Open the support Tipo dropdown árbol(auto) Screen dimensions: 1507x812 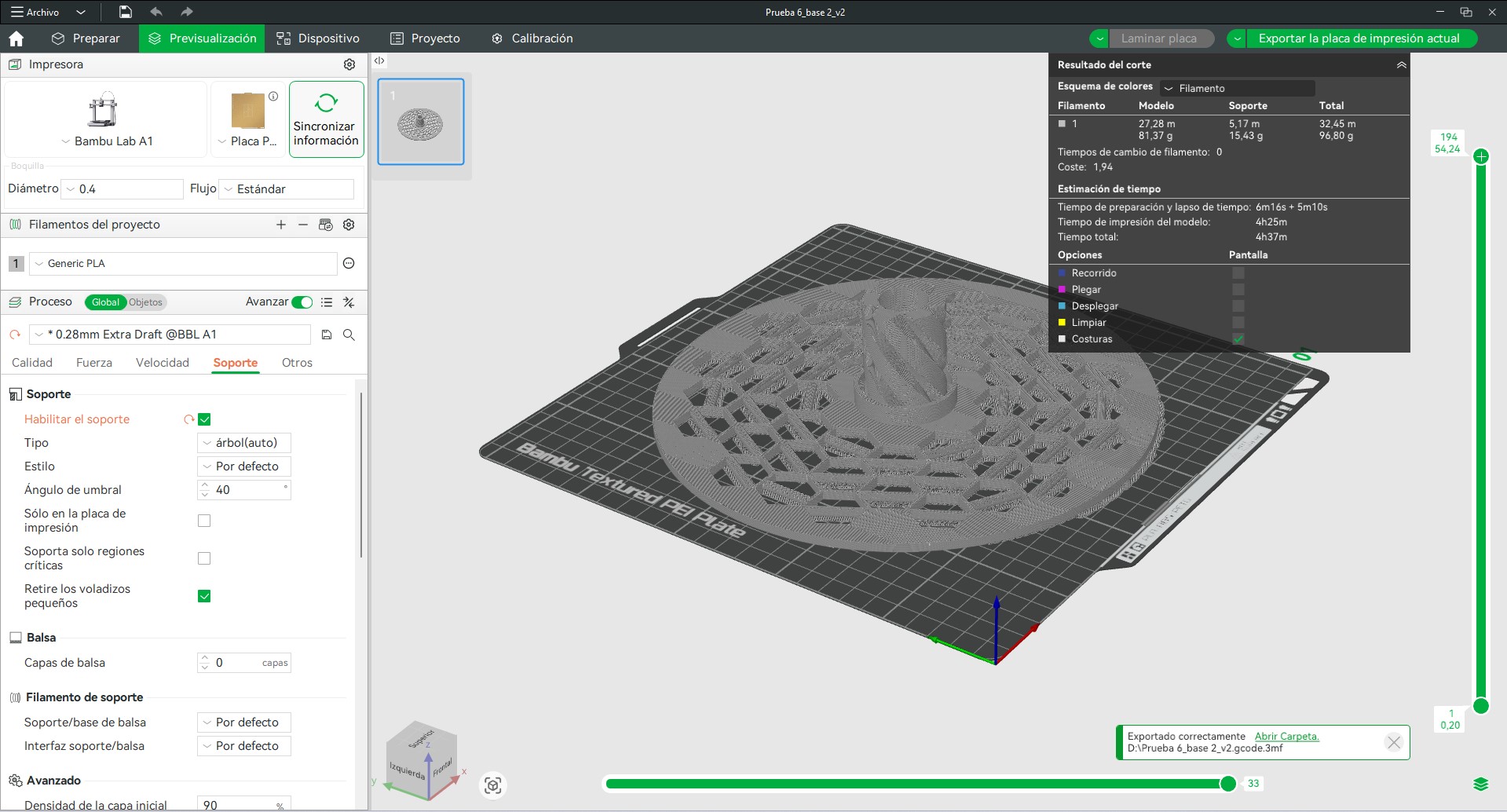(x=244, y=443)
